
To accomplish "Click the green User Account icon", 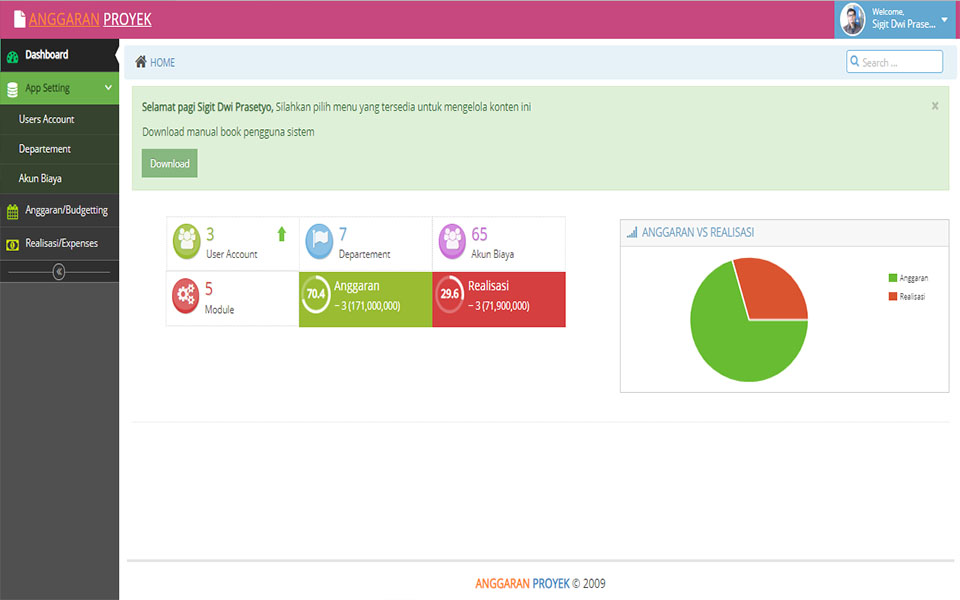I will pyautogui.click(x=186, y=241).
